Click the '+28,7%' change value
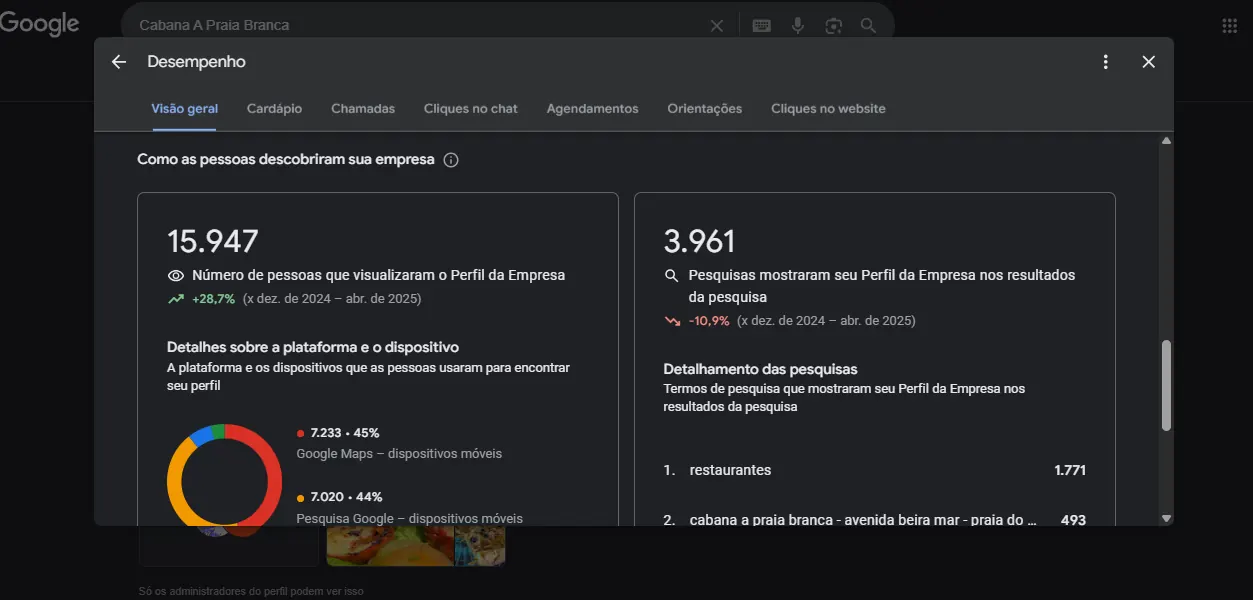The image size is (1253, 600). pos(213,299)
